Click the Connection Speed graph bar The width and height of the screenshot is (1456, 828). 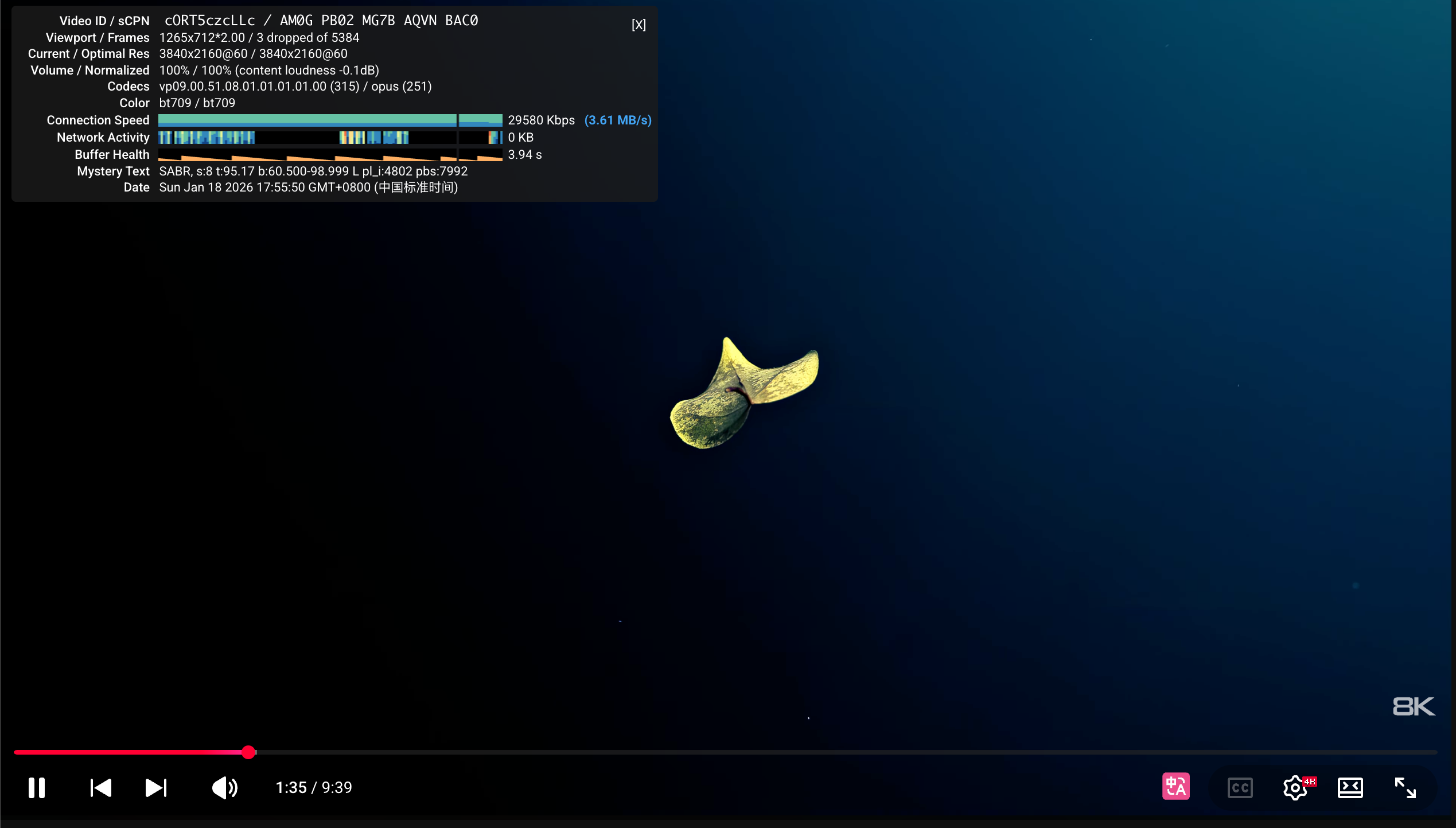coord(330,120)
